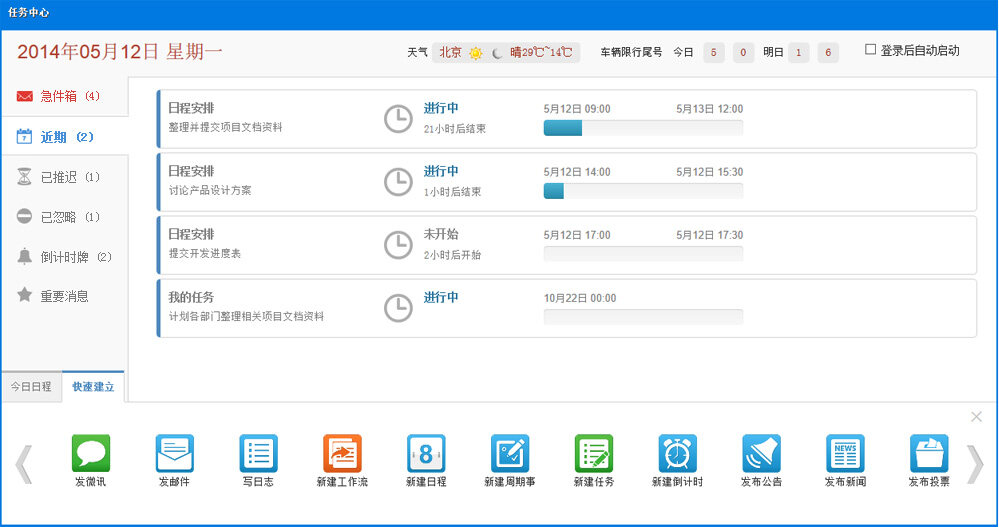This screenshot has height=527, width=999.
Task: Click the 发布投票 ballot box icon
Action: (929, 454)
